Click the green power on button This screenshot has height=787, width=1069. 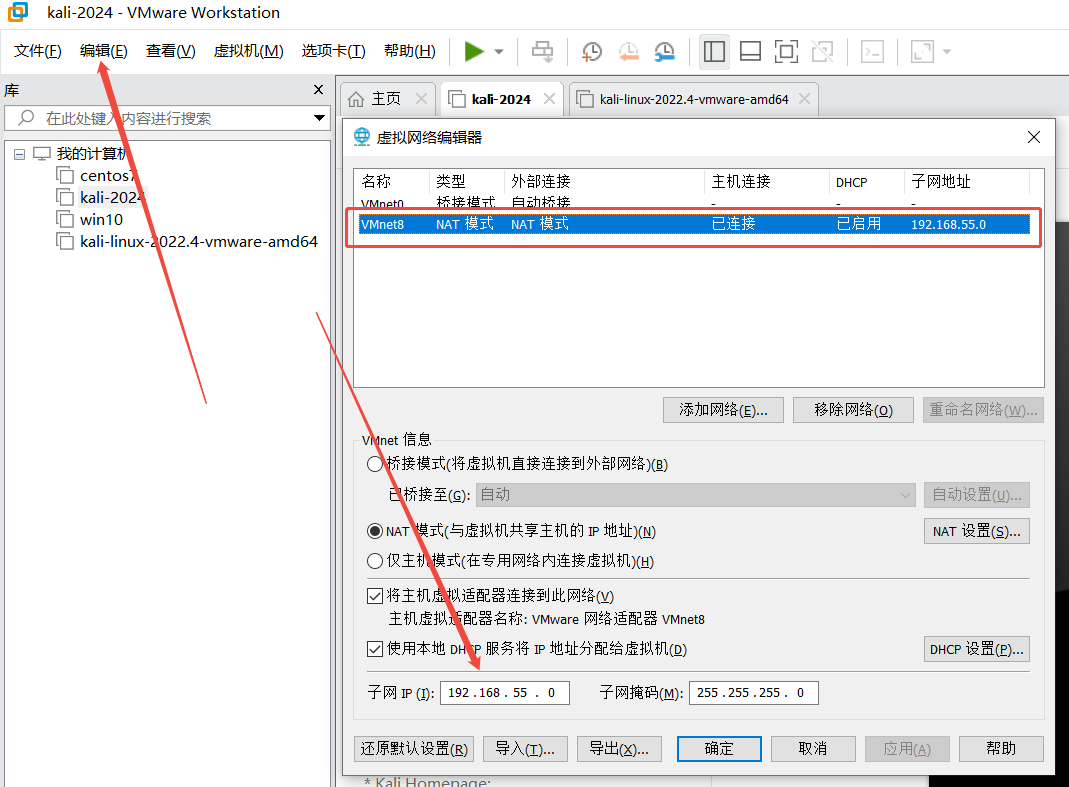pyautogui.click(x=474, y=52)
